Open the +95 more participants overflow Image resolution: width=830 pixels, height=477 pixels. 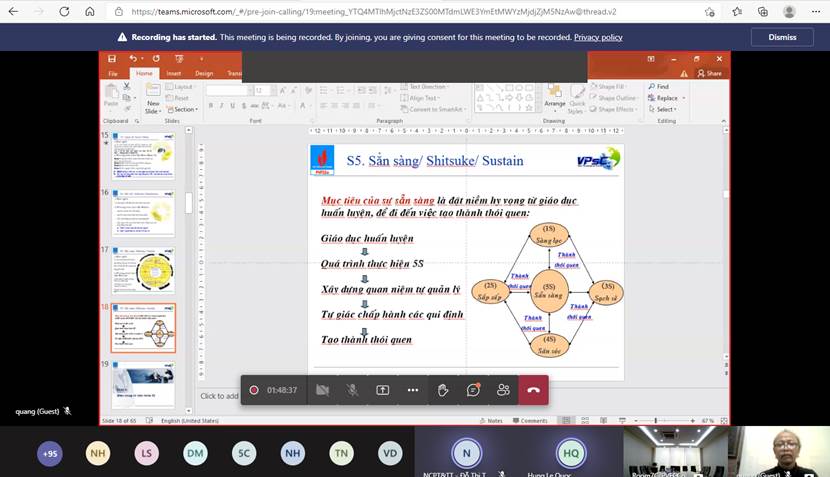49,454
